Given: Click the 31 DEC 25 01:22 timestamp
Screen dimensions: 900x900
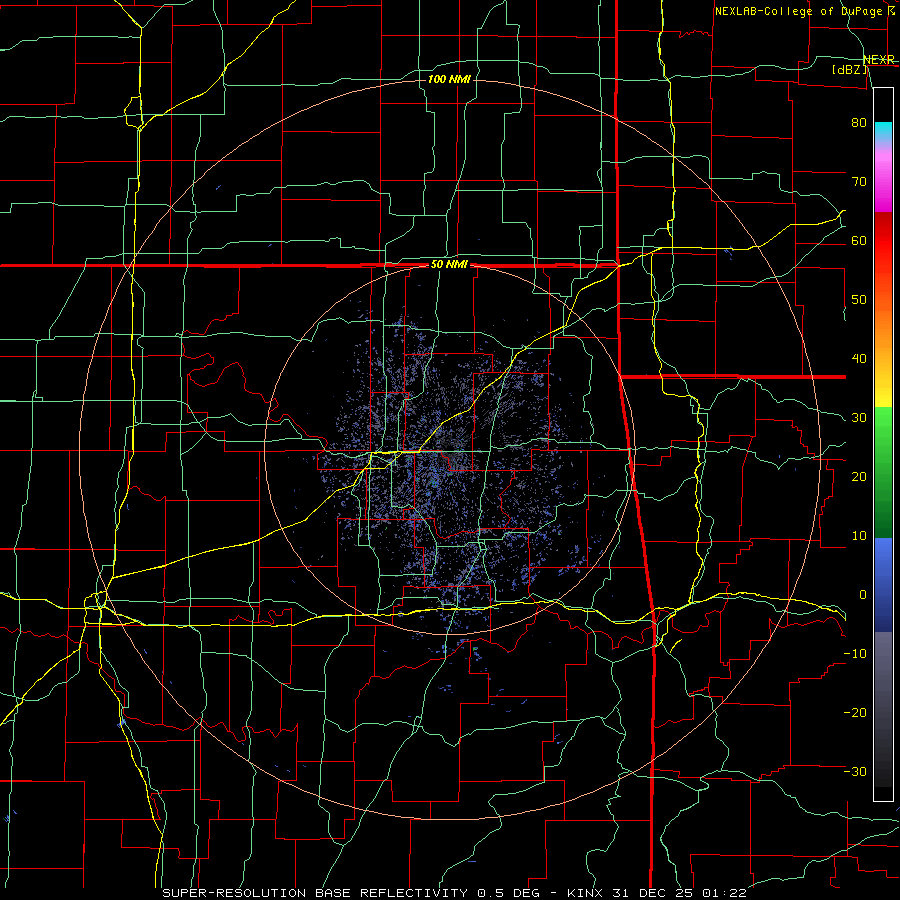Looking at the screenshot, I should [680, 893].
